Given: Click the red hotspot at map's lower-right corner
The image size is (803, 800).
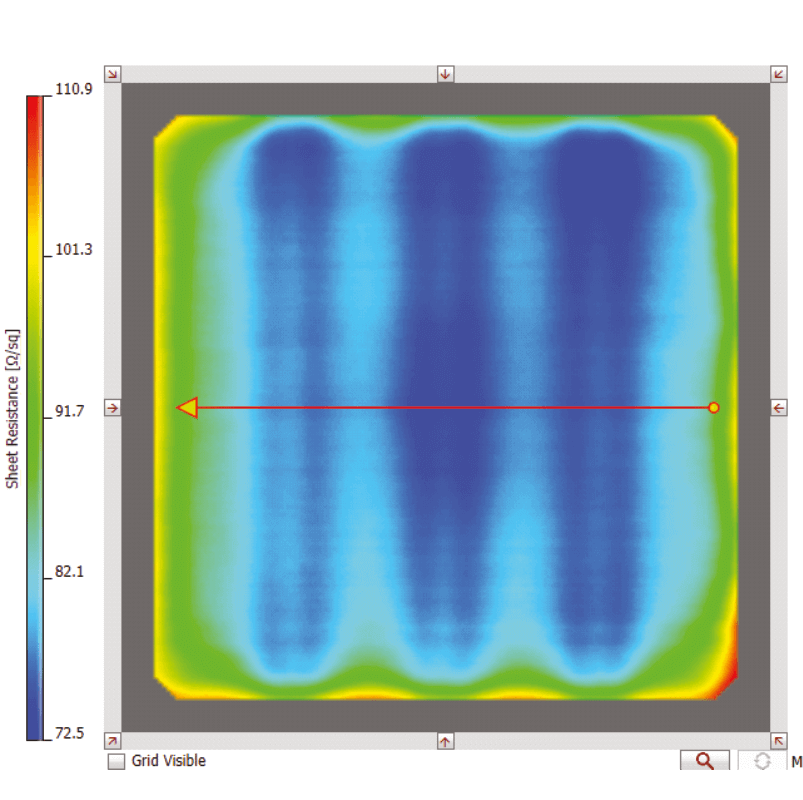Looking at the screenshot, I should click(x=731, y=655).
